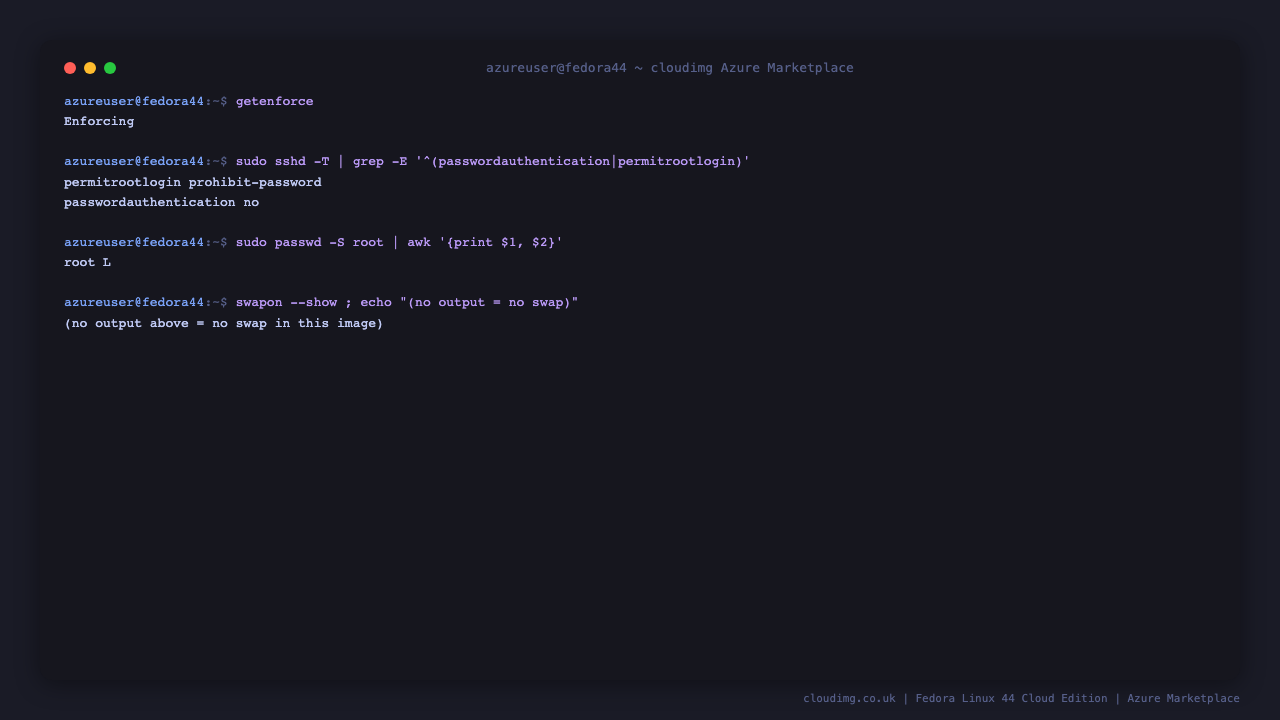Click the 'sudo passwd -S root' command
Screen dimensions: 1280x720
[x=399, y=243]
